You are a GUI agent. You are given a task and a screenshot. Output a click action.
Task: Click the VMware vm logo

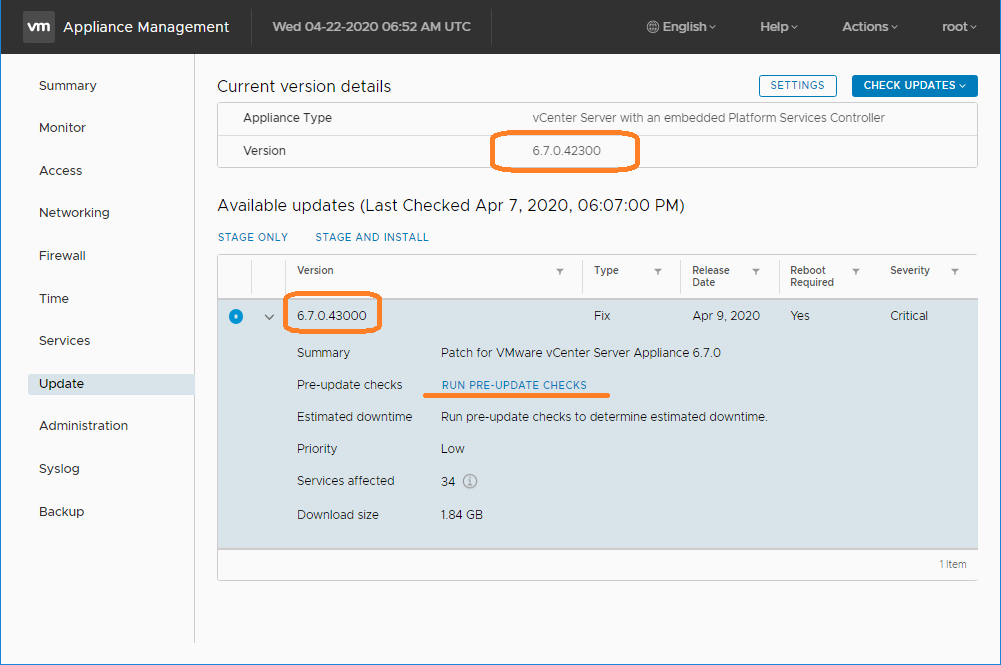pyautogui.click(x=39, y=27)
